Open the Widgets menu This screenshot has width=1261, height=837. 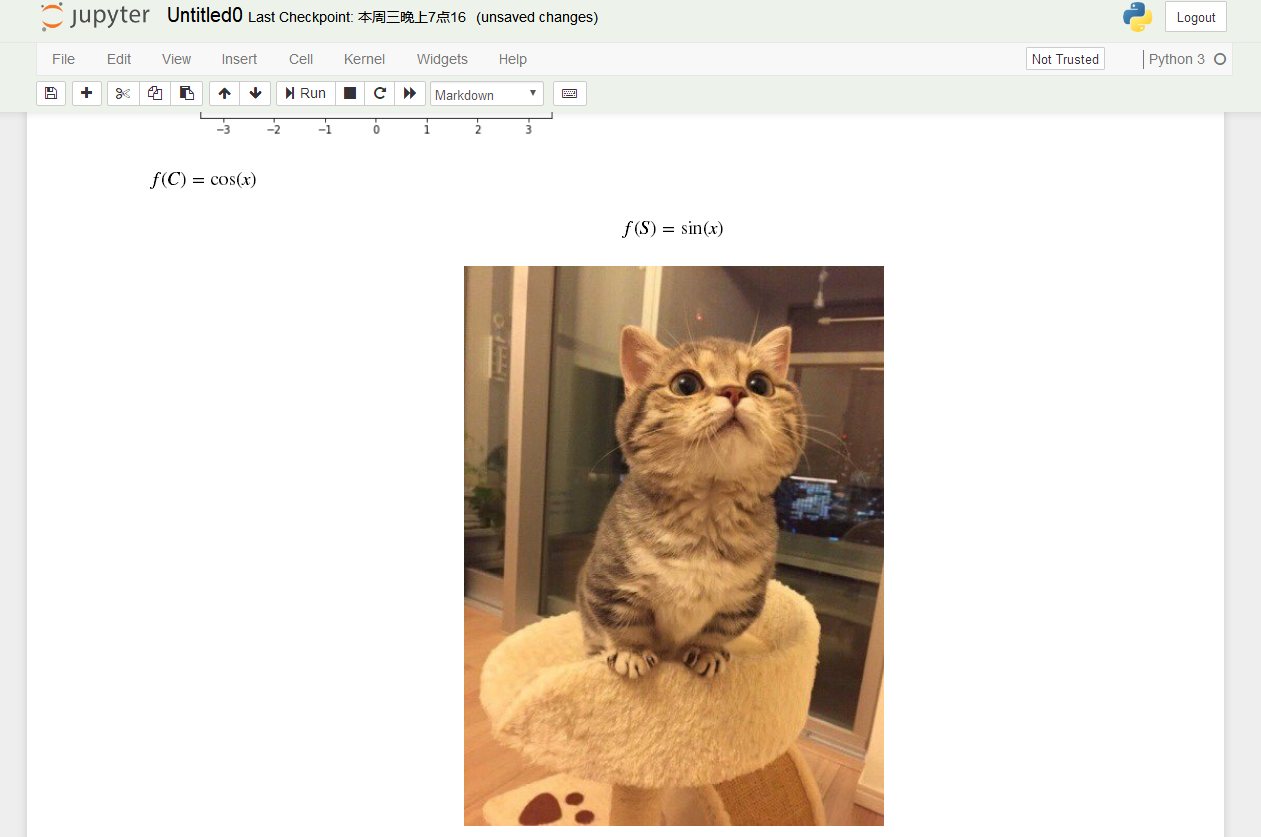[442, 59]
